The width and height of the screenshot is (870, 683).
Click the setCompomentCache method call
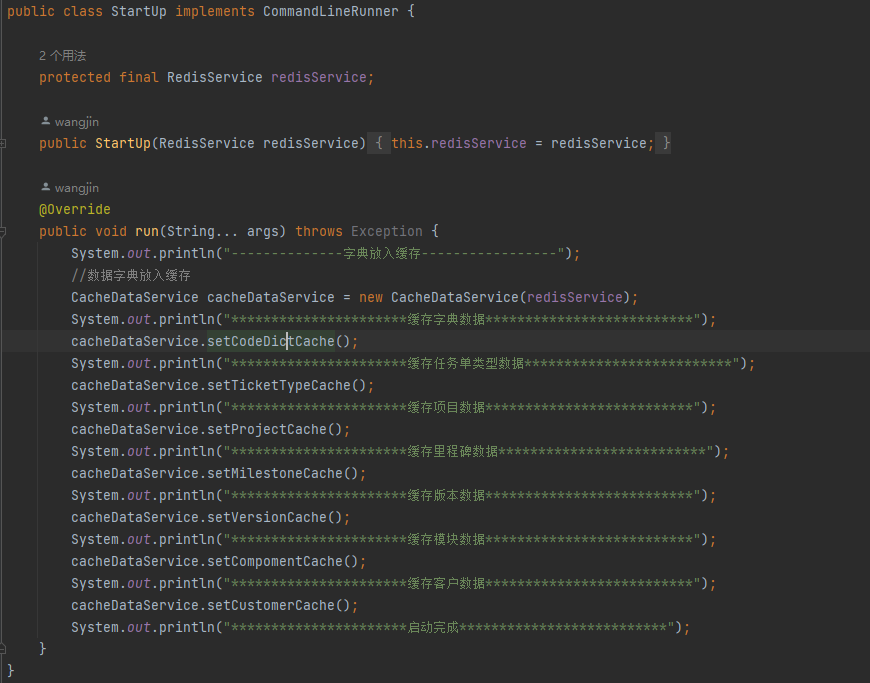[x=275, y=561]
